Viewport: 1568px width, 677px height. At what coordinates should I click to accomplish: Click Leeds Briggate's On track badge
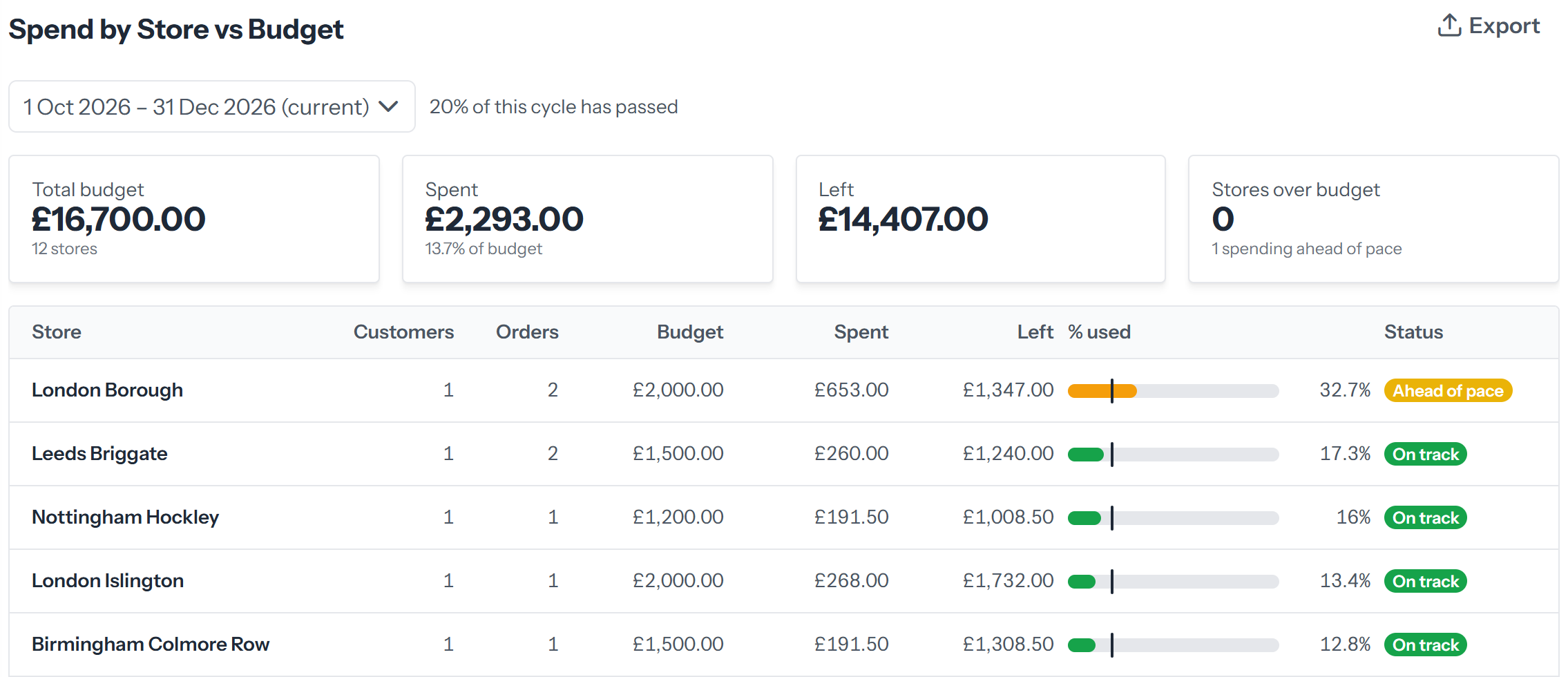point(1426,455)
